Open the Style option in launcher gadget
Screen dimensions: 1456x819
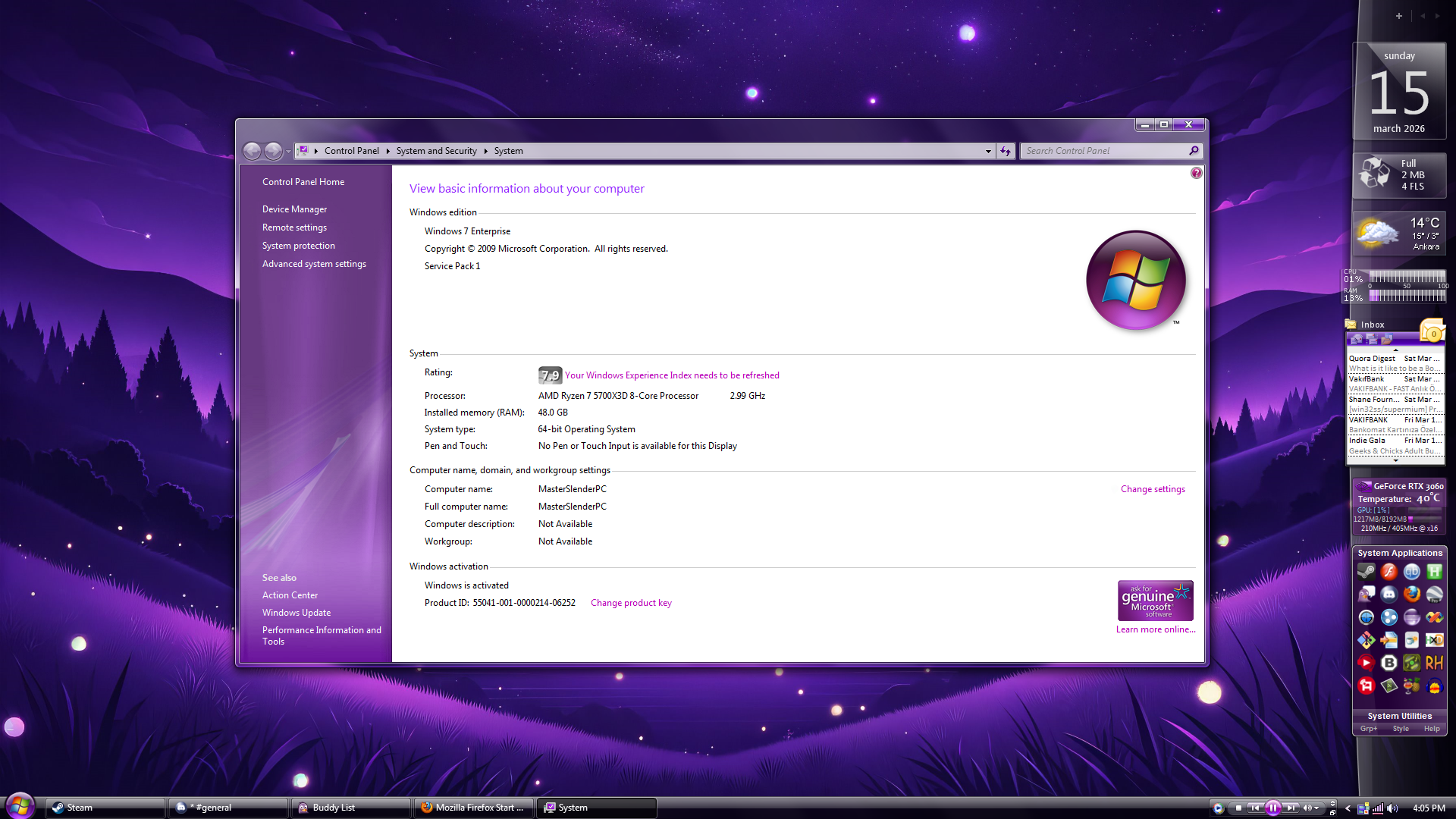pos(1401,729)
